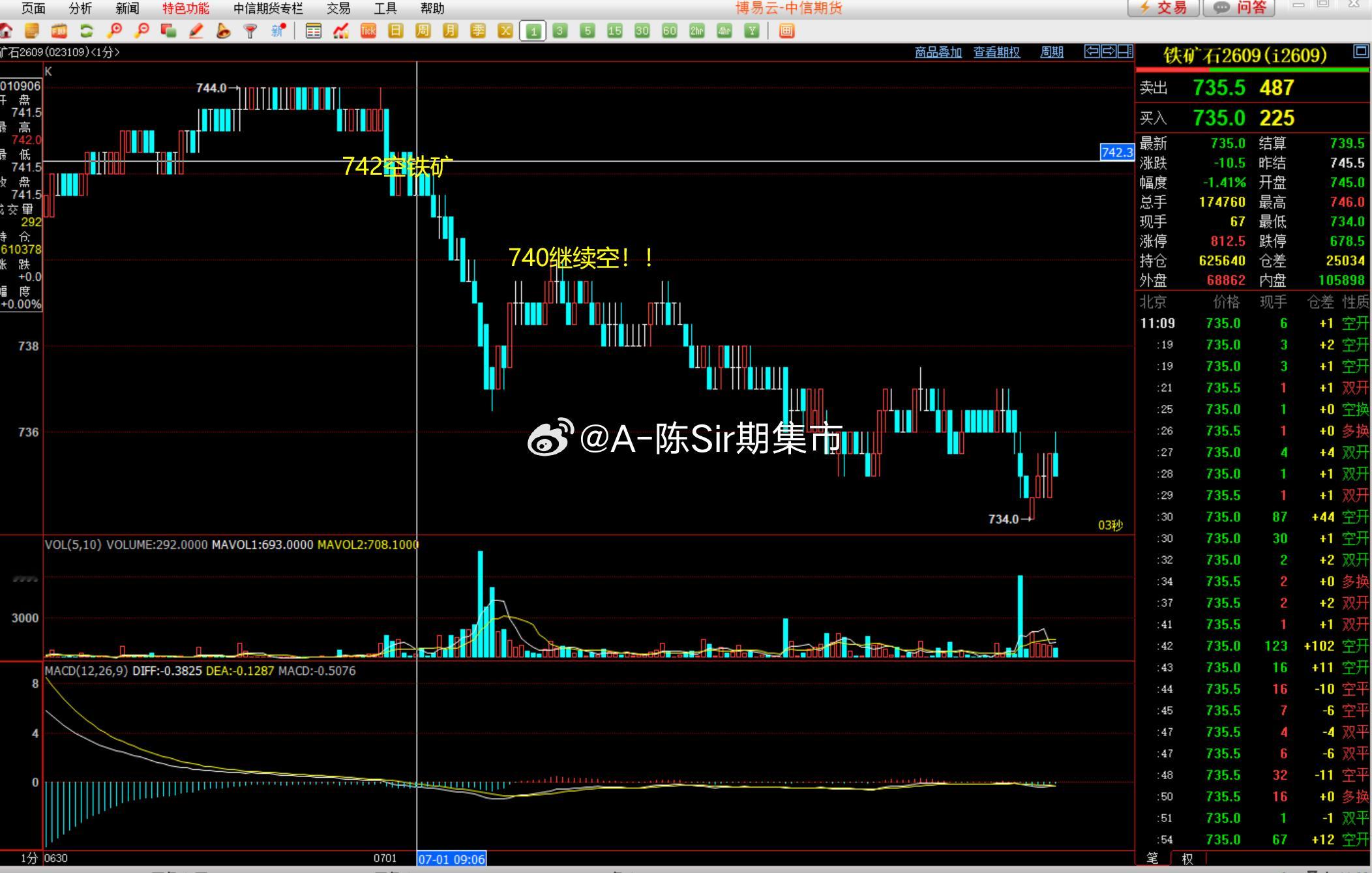Click the intraday line chart icon

click(341, 31)
